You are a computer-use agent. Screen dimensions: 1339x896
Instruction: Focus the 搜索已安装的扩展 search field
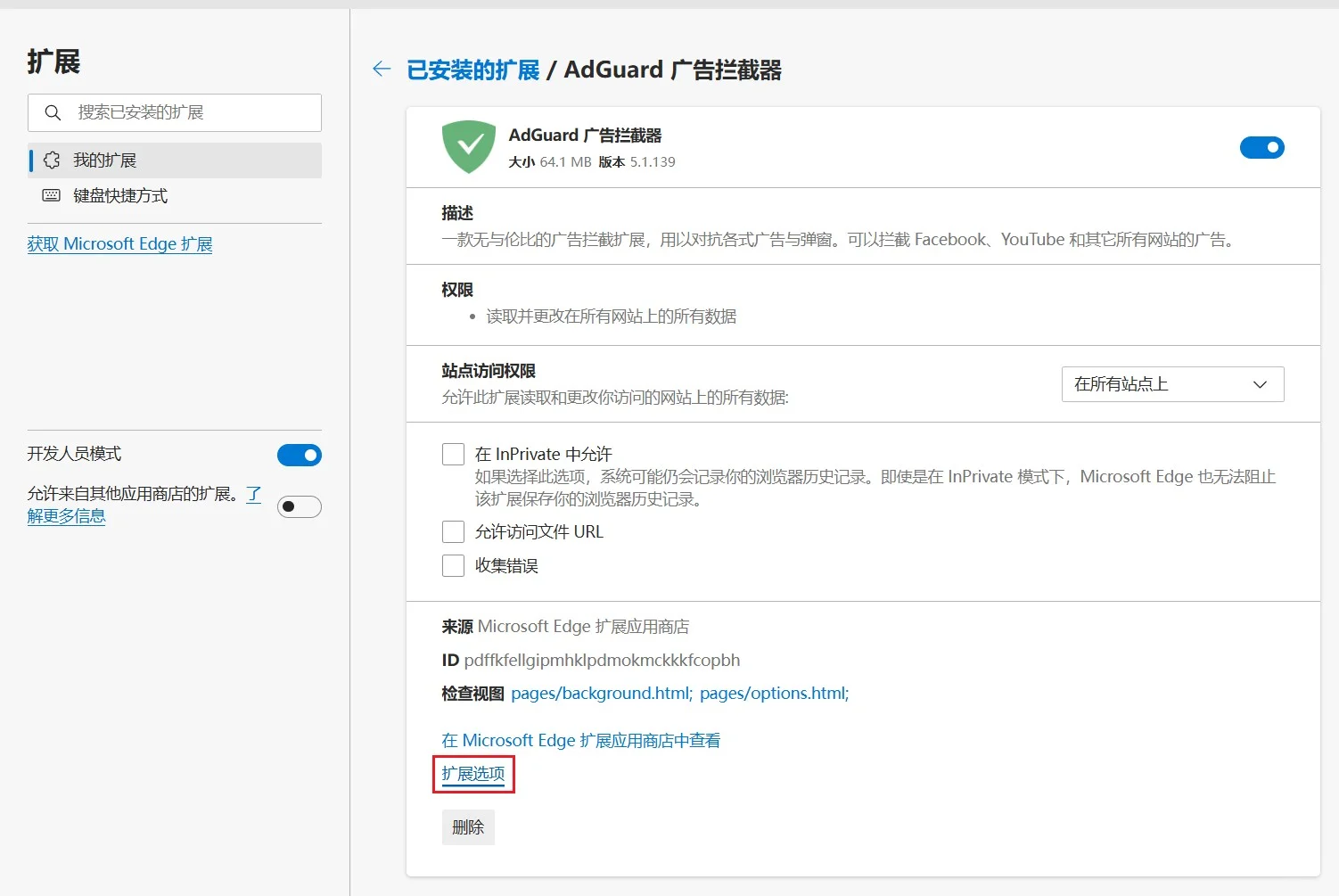coord(175,112)
